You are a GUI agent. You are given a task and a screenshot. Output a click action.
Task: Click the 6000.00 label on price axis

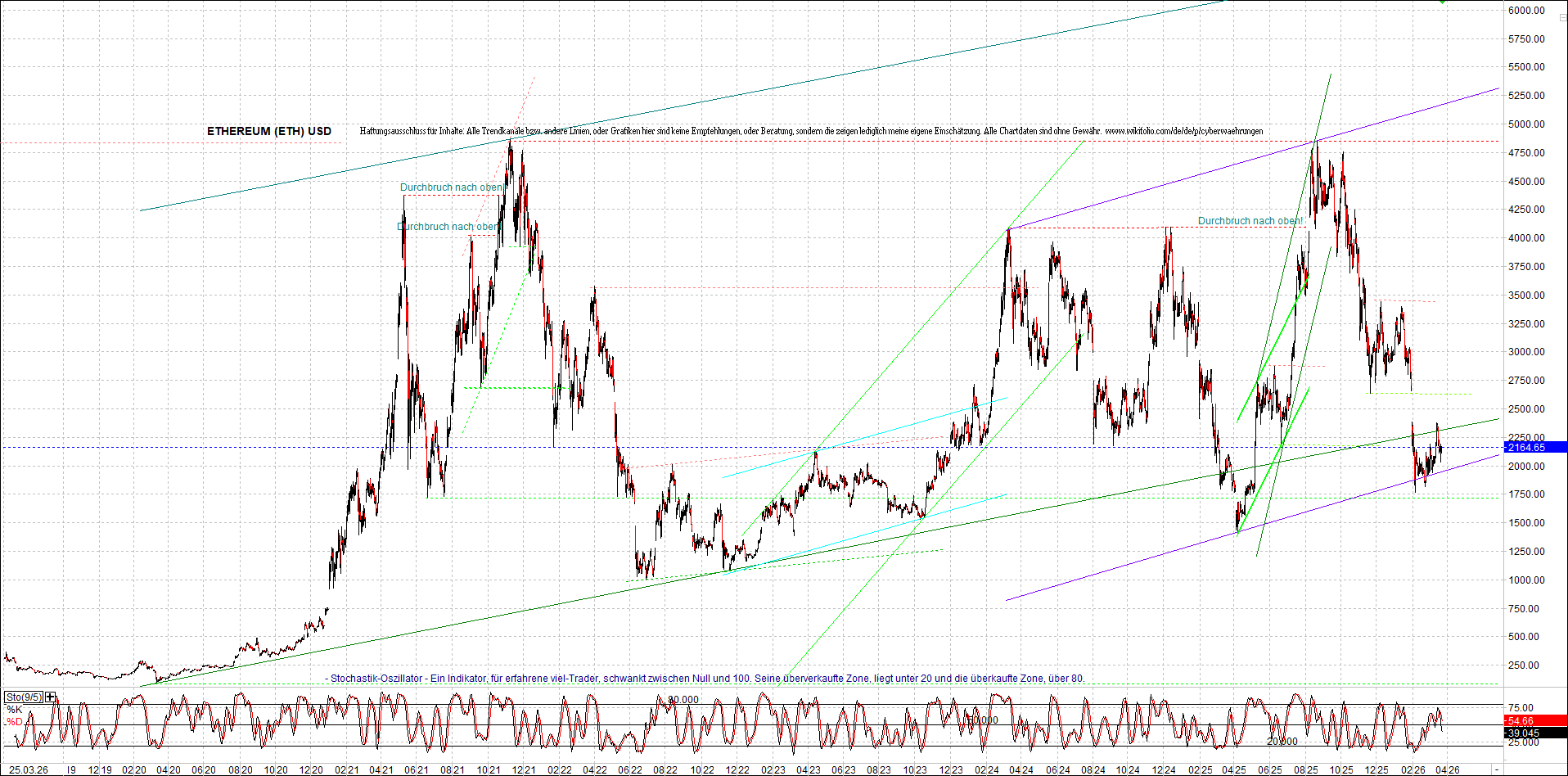click(1526, 11)
